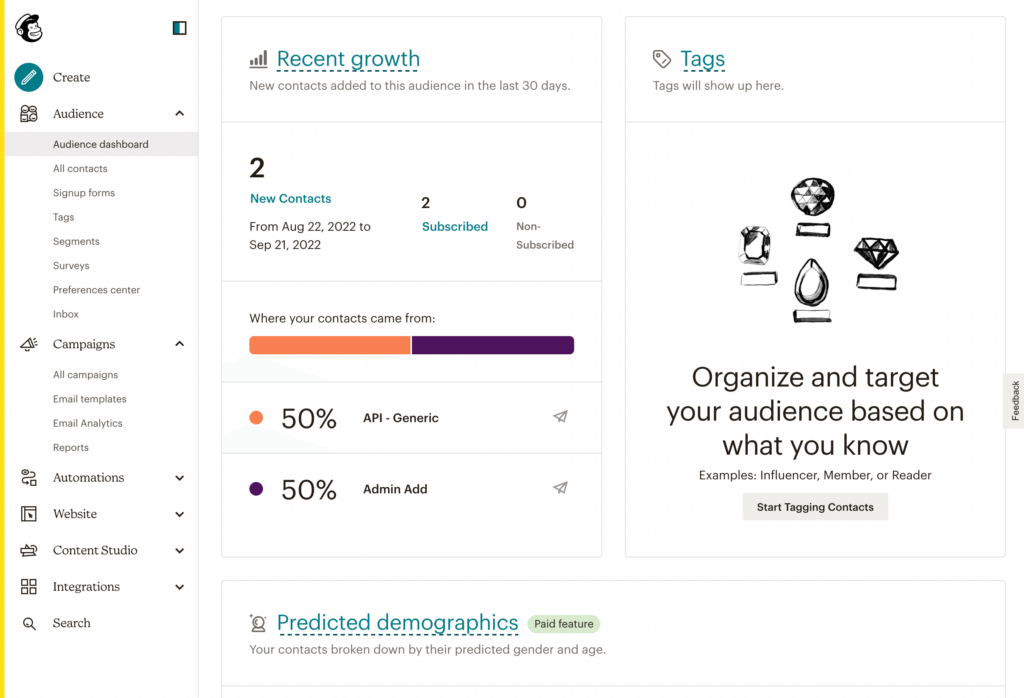
Task: Click the Campaigns megaphone icon
Action: (x=28, y=344)
